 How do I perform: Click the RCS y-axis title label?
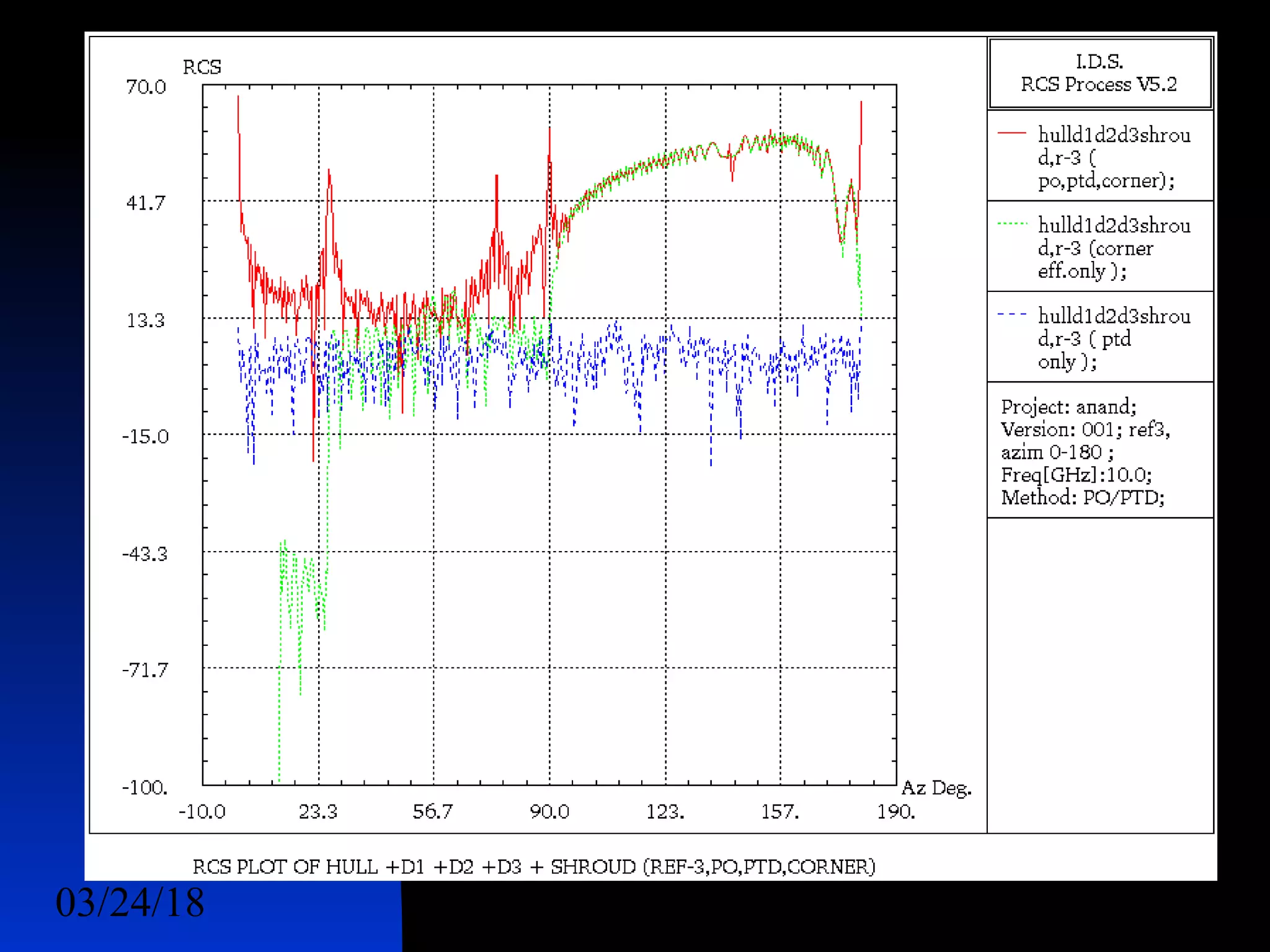pyautogui.click(x=202, y=67)
